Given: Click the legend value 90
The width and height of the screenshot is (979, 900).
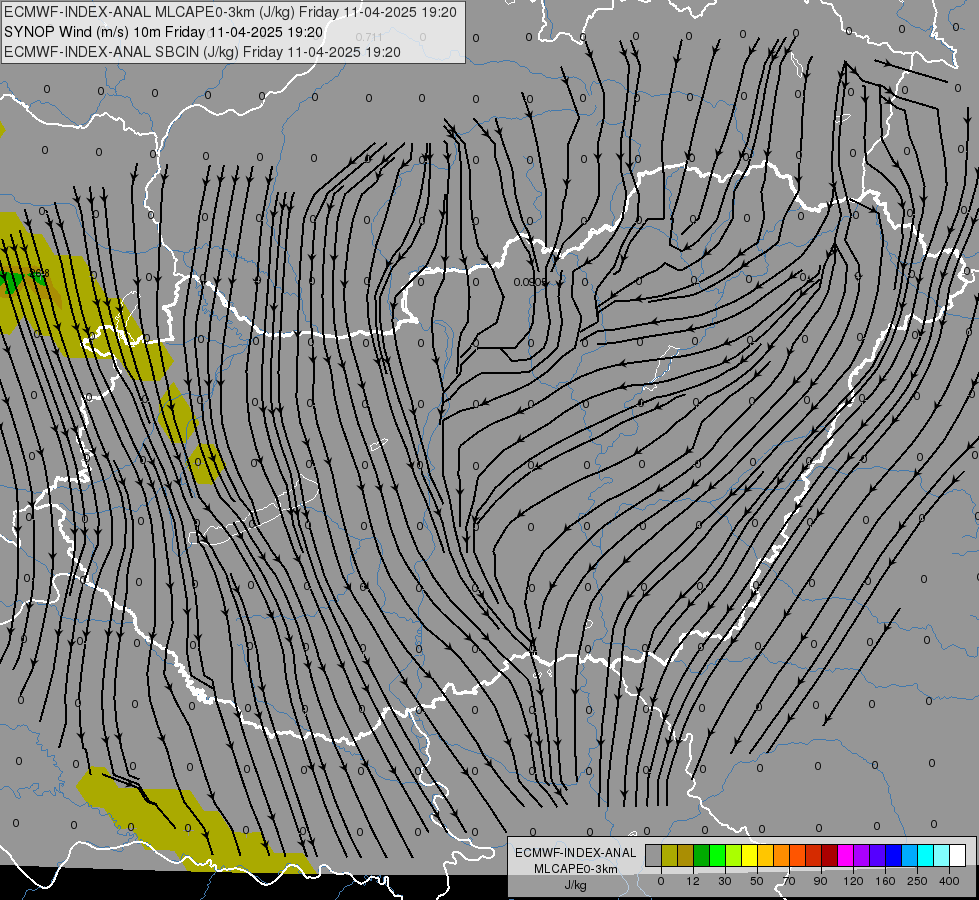Looking at the screenshot, I should click(820, 881).
